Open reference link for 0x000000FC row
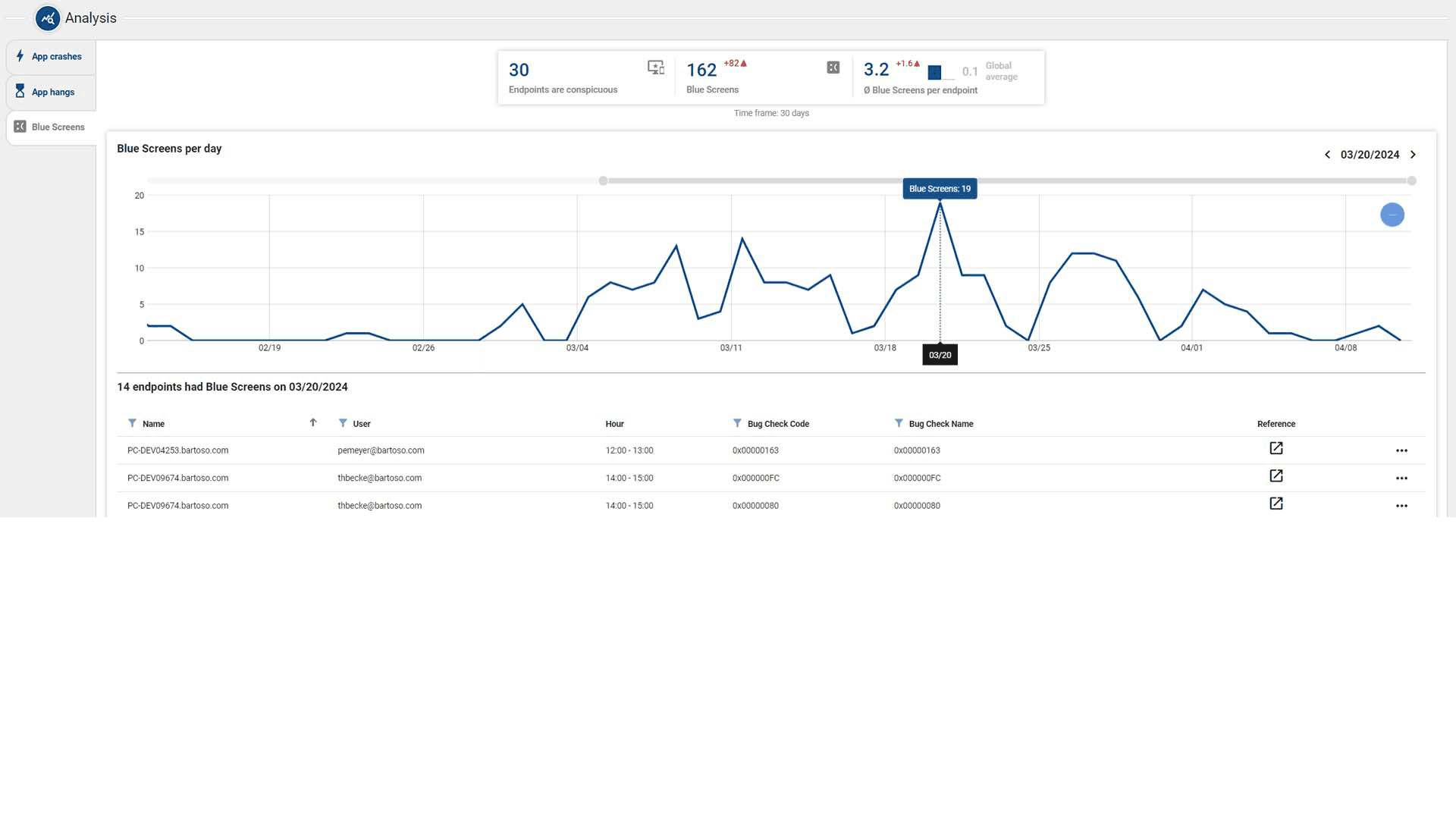This screenshot has width=1456, height=819. pos(1276,476)
